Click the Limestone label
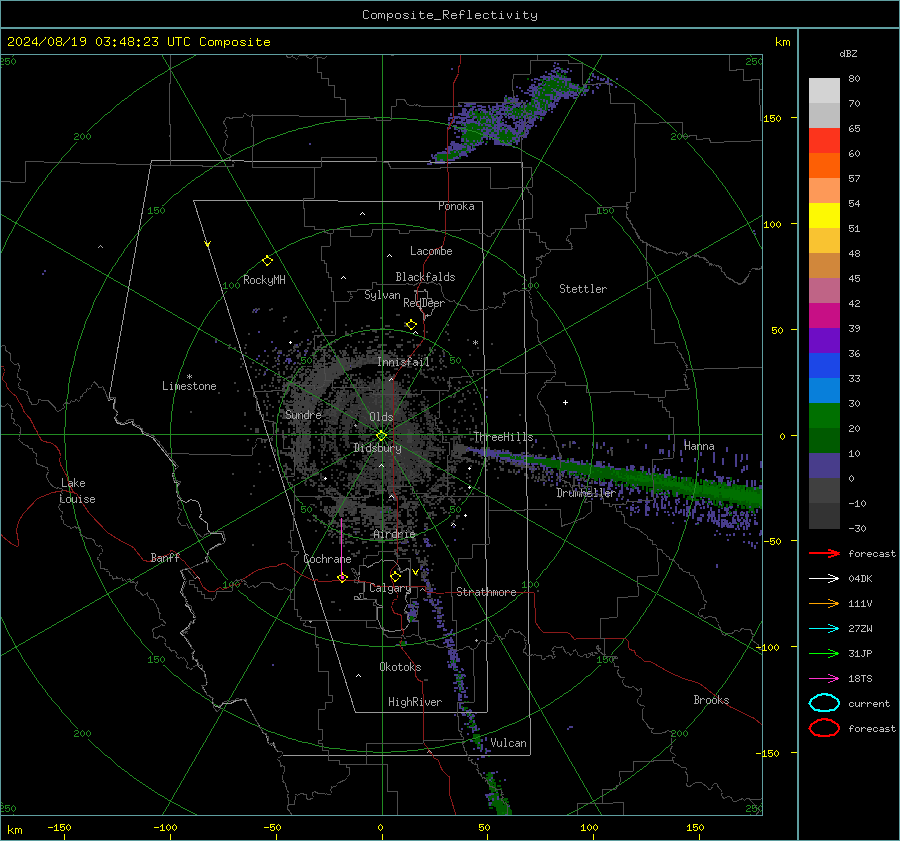The width and height of the screenshot is (900, 841). 189,386
